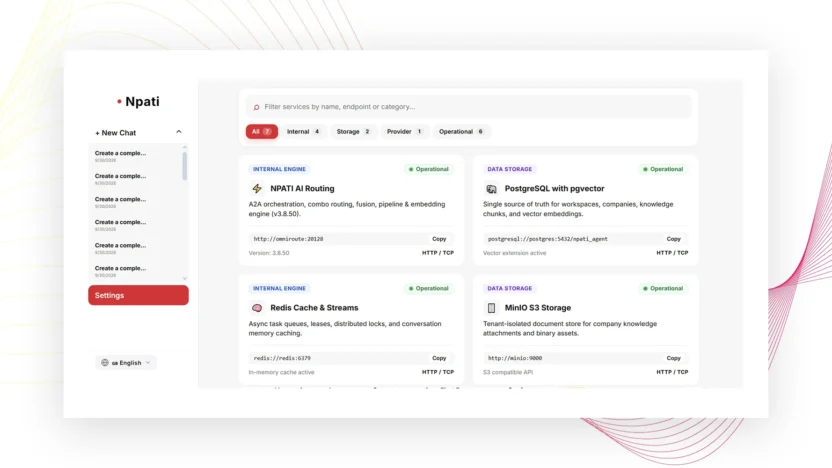Click the http://omniroute:20128 endpoint text

point(289,239)
